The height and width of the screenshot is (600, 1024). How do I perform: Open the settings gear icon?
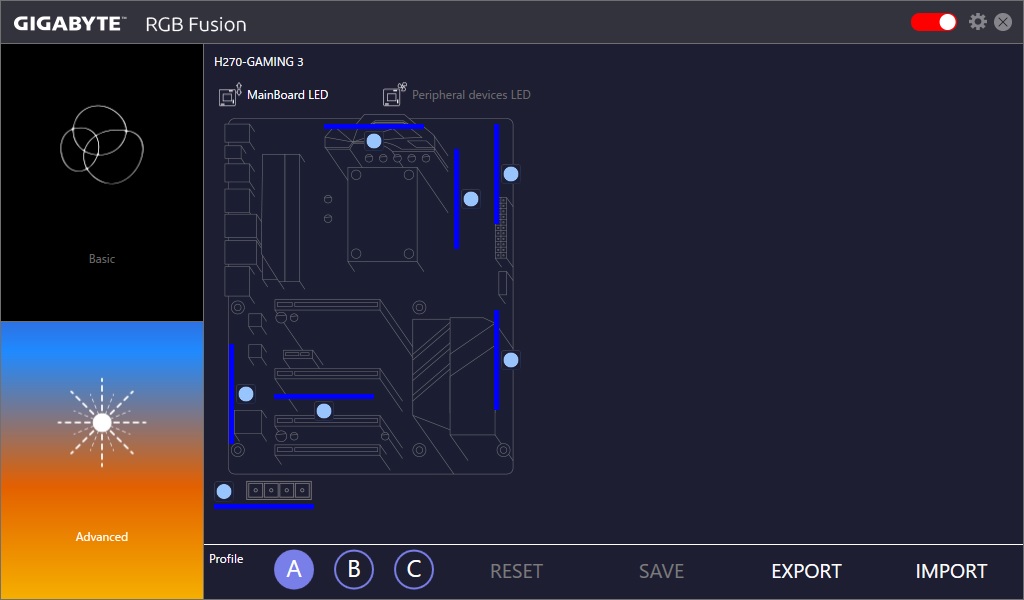click(977, 22)
